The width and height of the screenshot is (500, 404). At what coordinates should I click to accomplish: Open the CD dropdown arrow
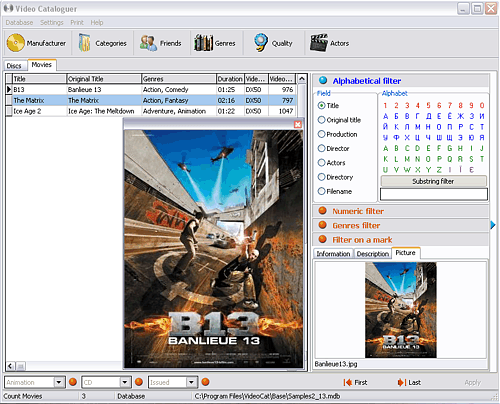coord(125,382)
